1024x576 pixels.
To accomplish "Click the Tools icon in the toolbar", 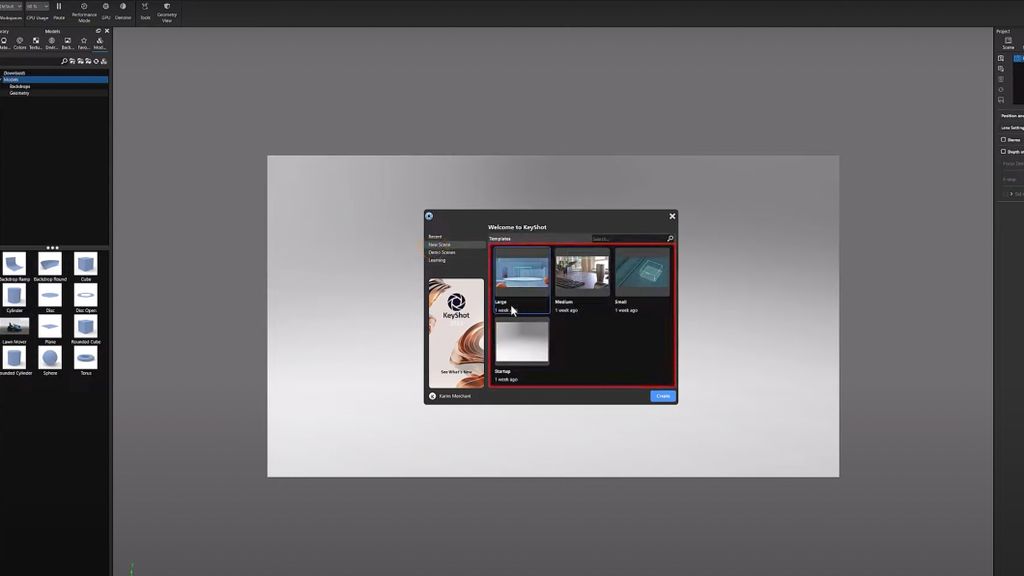I will click(144, 10).
